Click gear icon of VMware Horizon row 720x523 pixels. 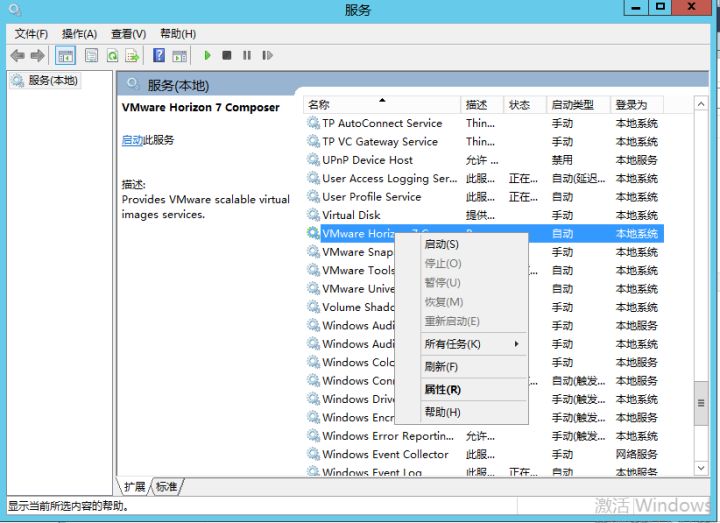coord(313,233)
